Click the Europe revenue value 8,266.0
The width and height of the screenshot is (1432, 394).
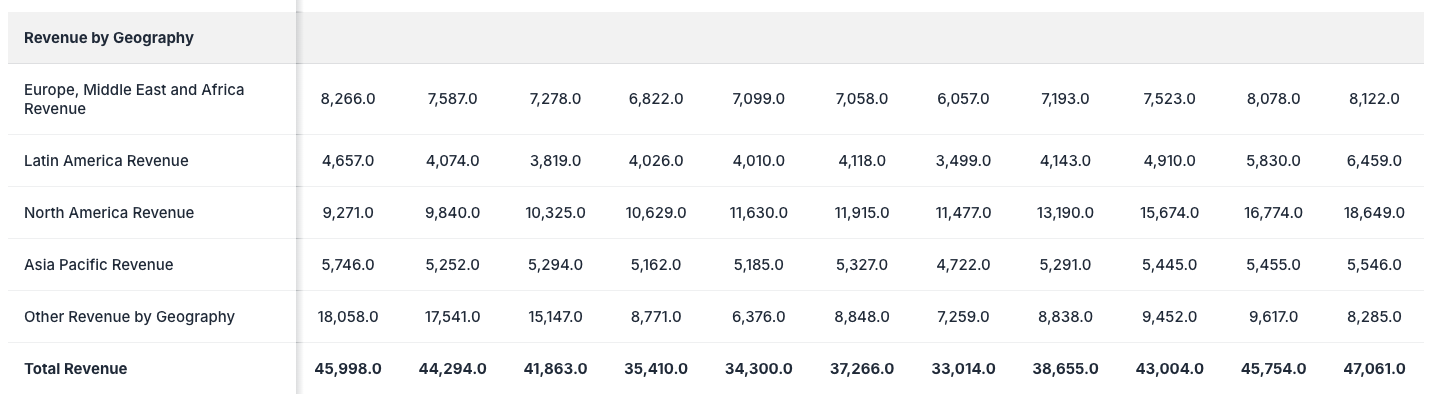(348, 99)
